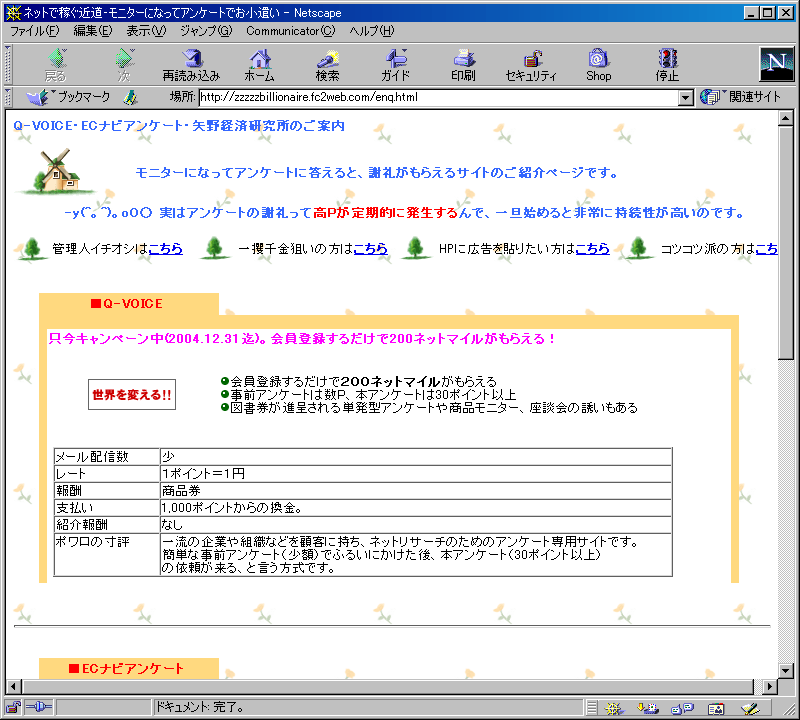Click the windmill image on the page
800x720 pixels.
57,171
